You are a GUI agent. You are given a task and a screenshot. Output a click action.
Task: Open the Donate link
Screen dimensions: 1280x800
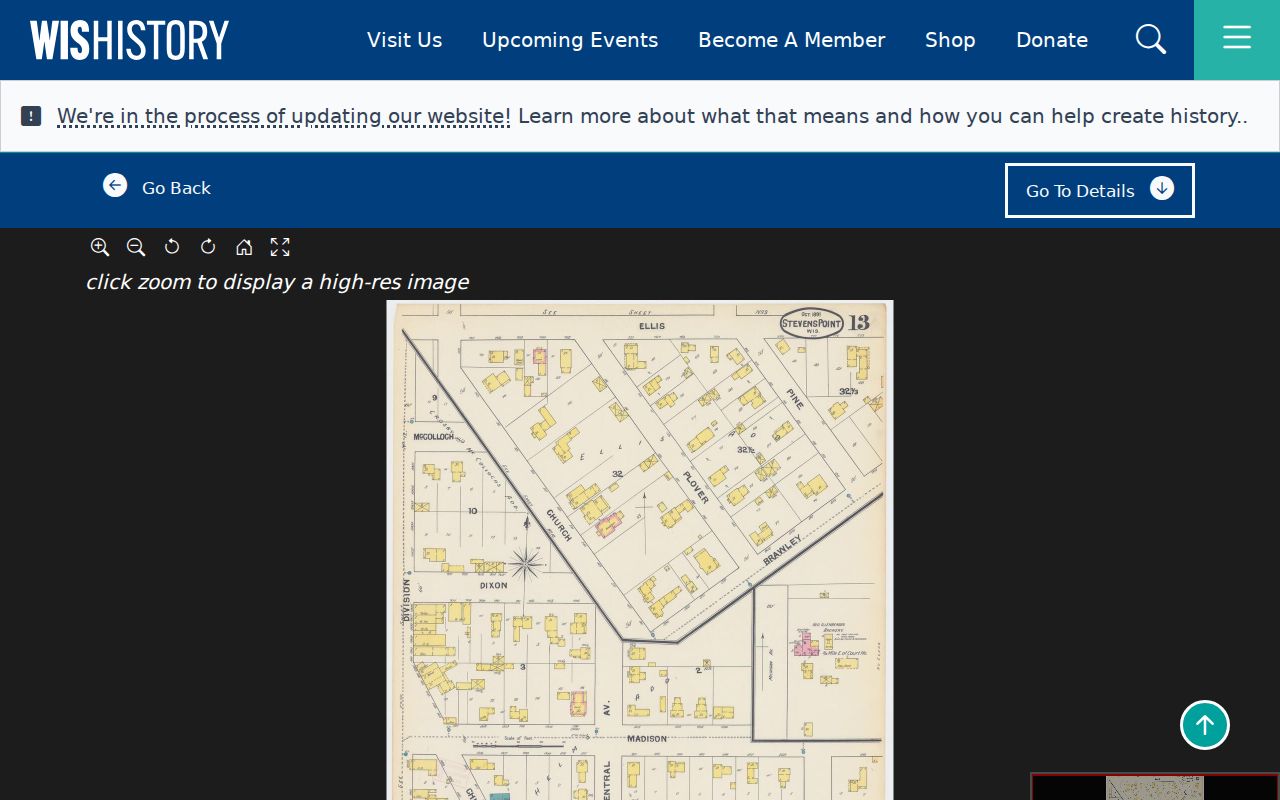coord(1052,40)
